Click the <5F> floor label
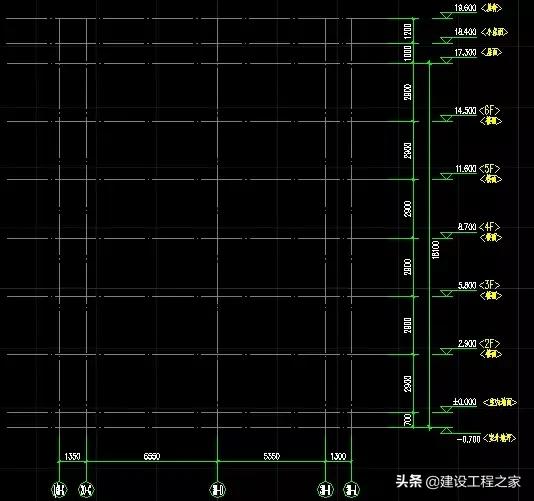534x501 pixels. tap(489, 169)
